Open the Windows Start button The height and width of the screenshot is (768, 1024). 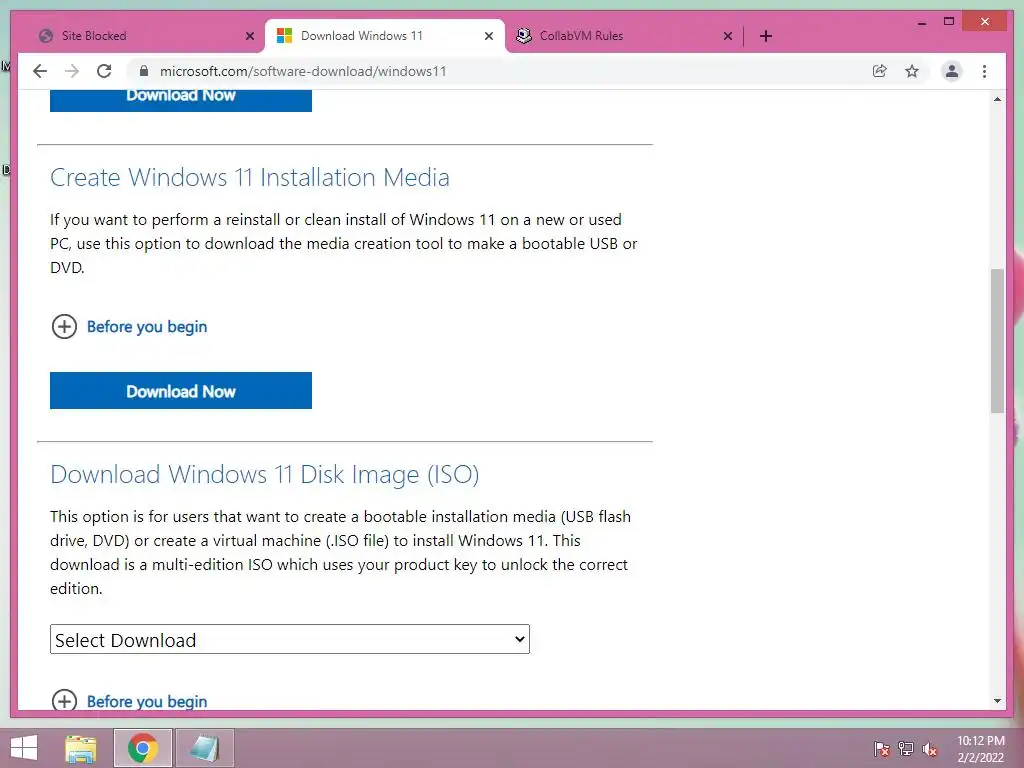point(24,748)
